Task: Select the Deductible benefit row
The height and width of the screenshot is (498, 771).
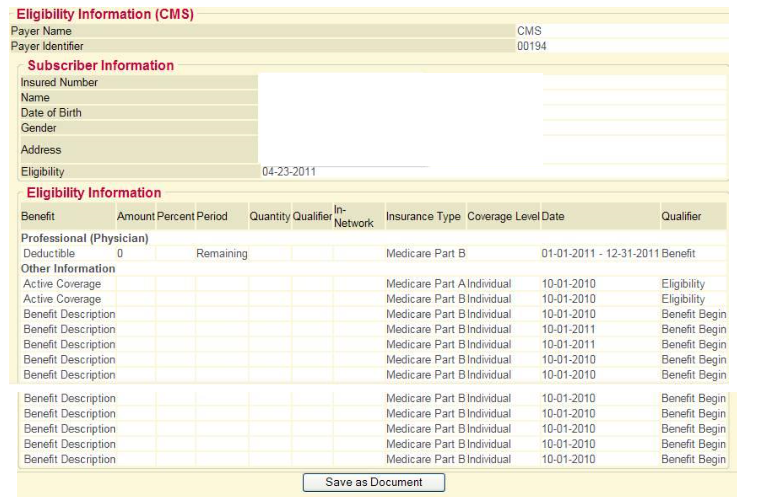Action: pyautogui.click(x=49, y=254)
